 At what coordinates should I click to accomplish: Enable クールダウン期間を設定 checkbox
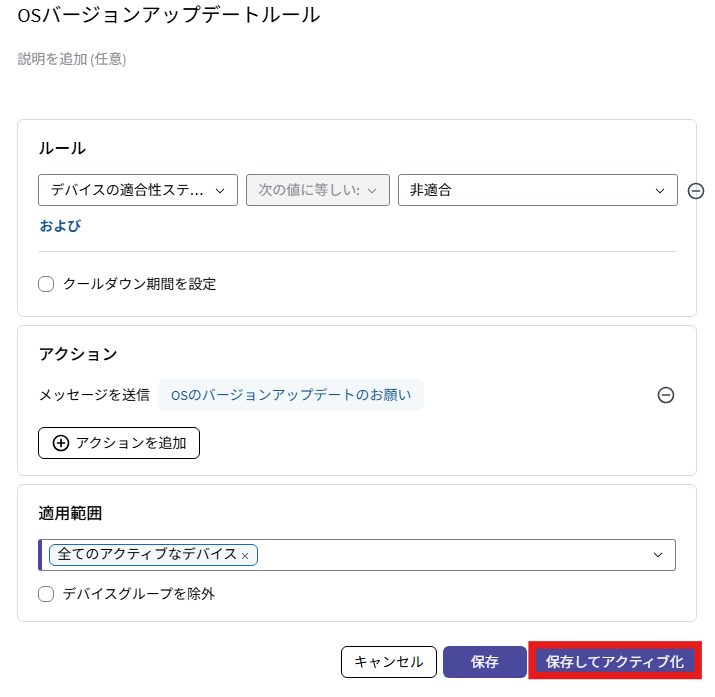pos(46,284)
